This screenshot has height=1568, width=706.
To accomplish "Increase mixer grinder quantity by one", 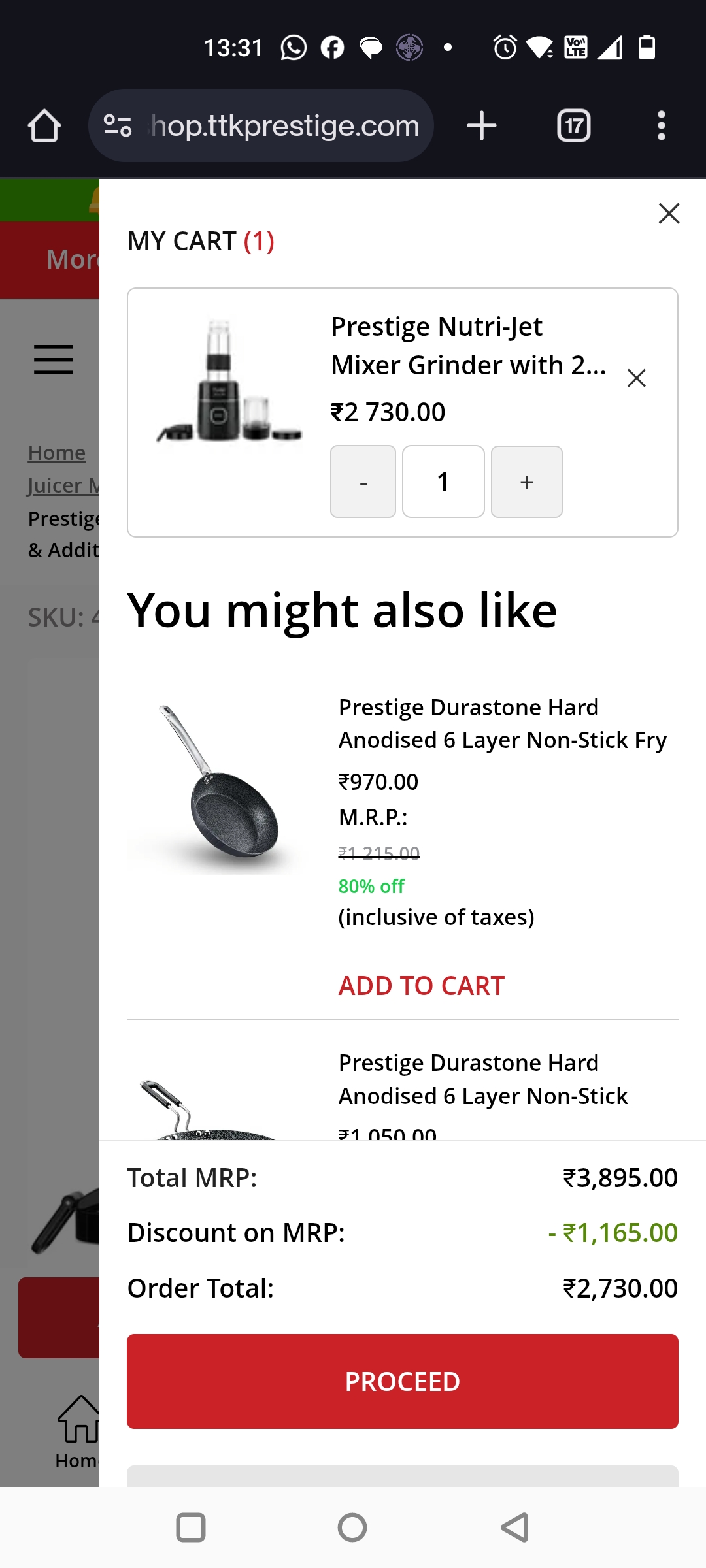I will pos(527,482).
